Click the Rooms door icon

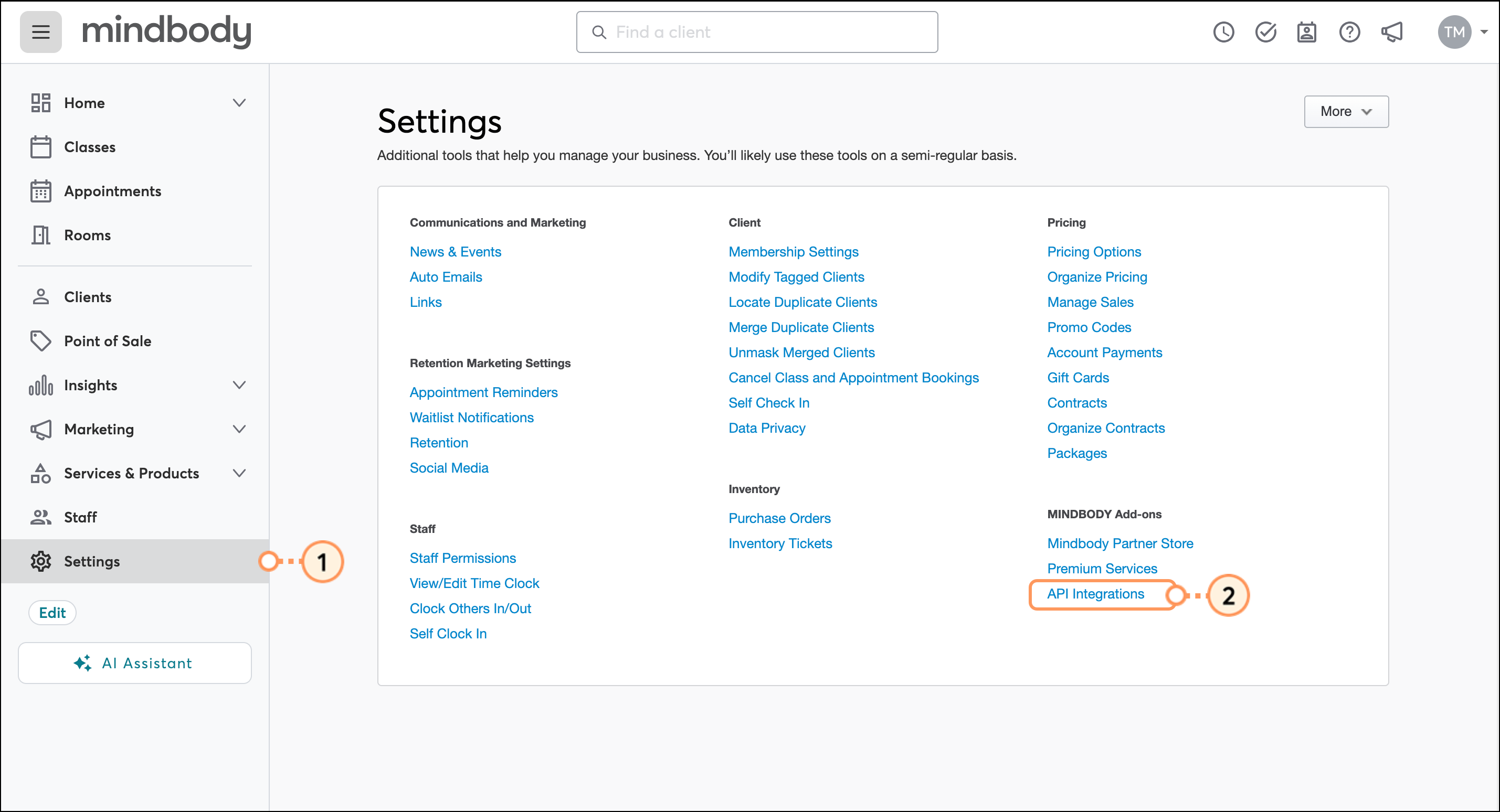(41, 235)
